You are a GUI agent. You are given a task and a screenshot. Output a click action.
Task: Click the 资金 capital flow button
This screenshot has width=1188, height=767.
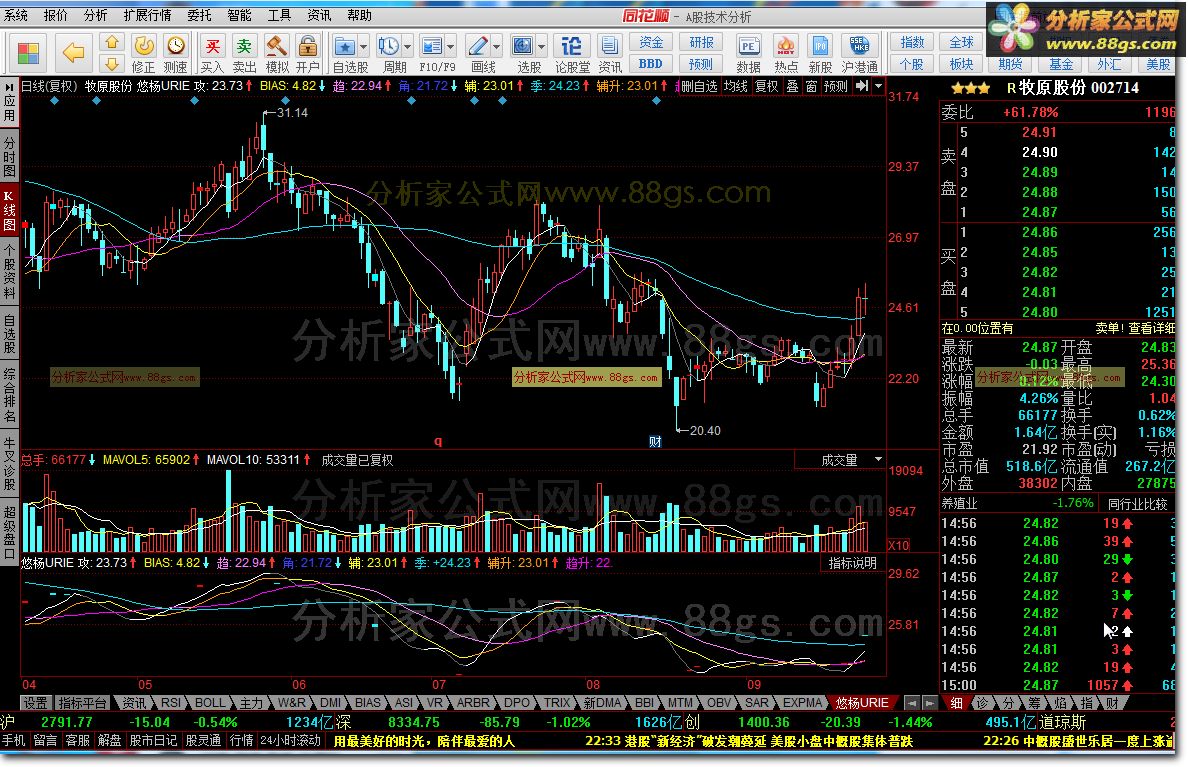click(651, 42)
